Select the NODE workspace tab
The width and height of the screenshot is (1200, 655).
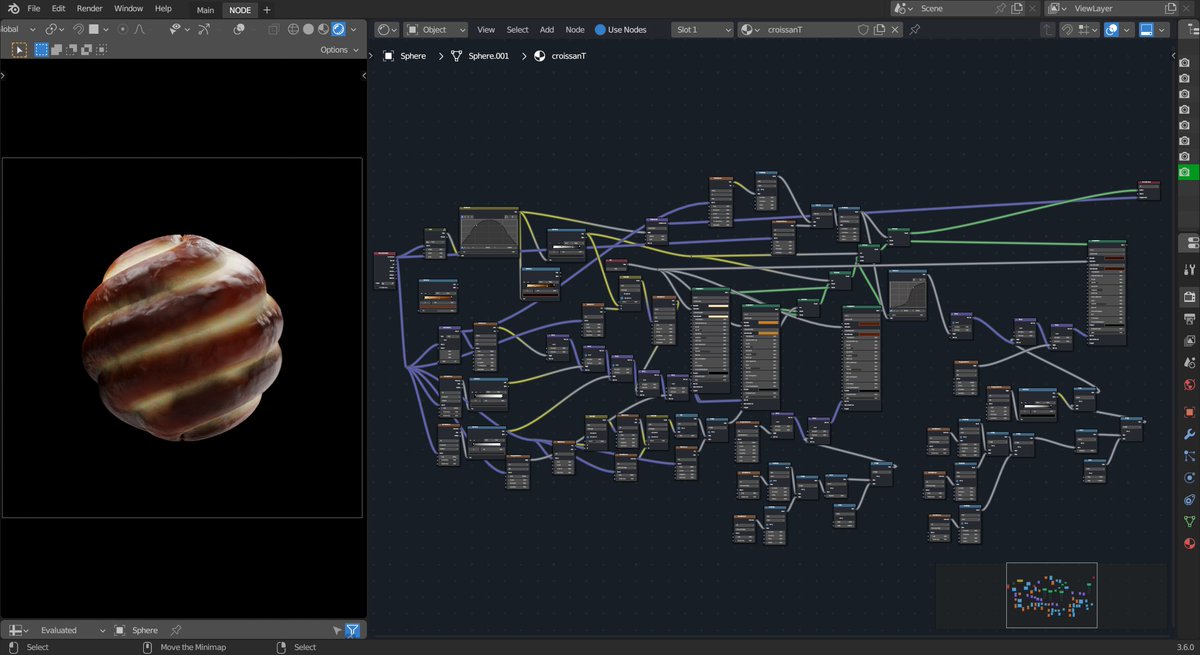coord(240,9)
